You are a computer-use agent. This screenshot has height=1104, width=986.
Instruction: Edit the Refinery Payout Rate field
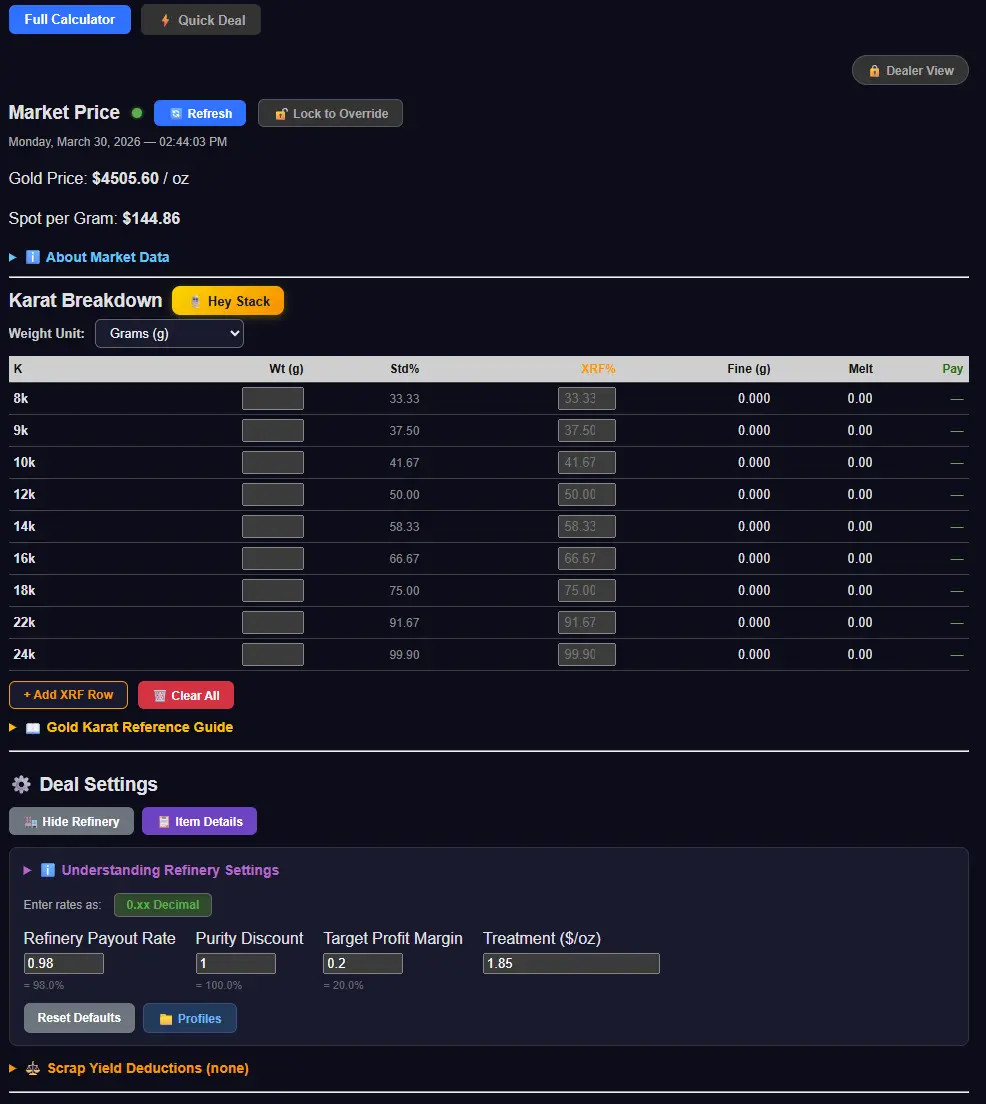pyautogui.click(x=63, y=963)
